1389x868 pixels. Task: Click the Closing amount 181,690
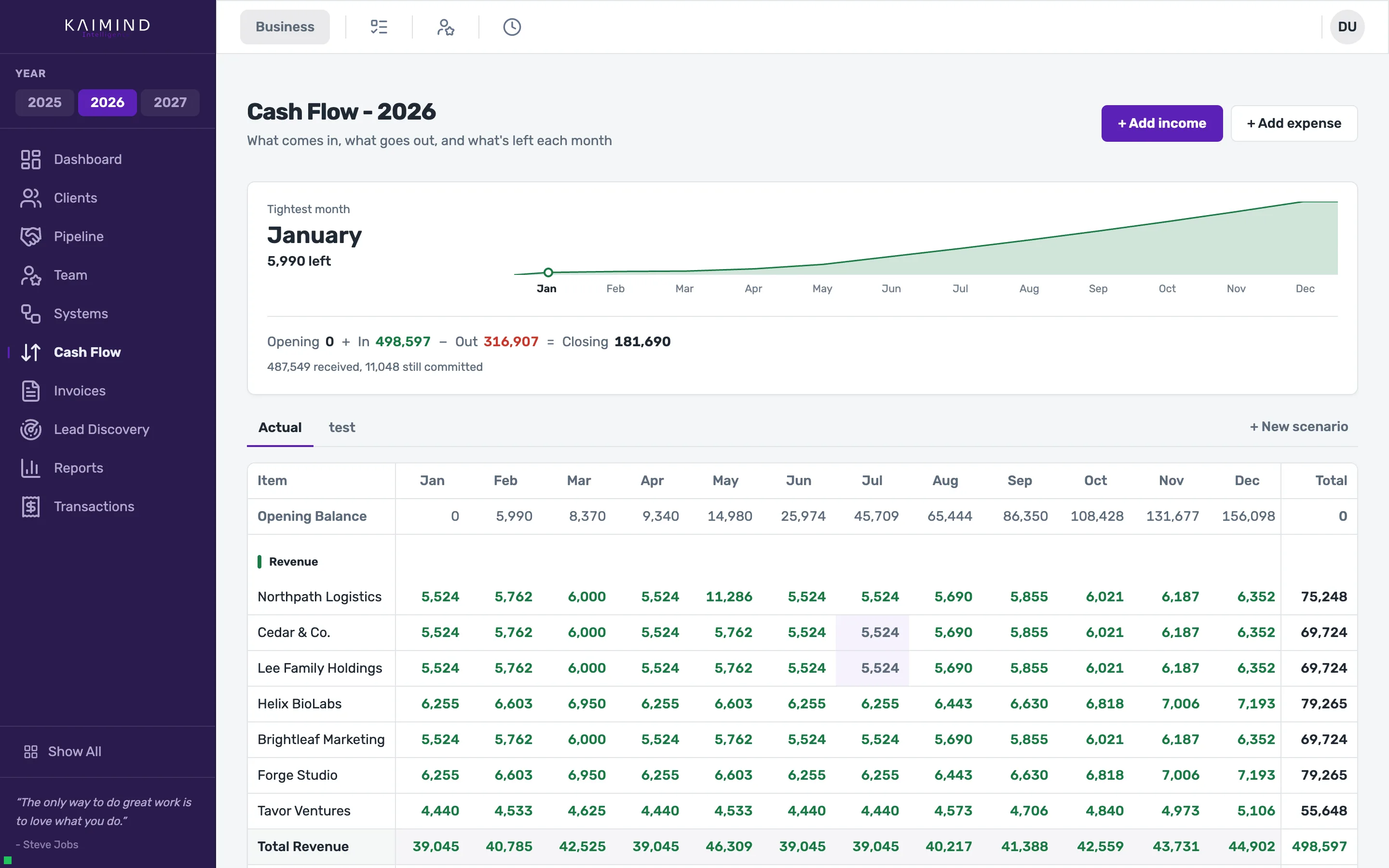pyautogui.click(x=642, y=341)
